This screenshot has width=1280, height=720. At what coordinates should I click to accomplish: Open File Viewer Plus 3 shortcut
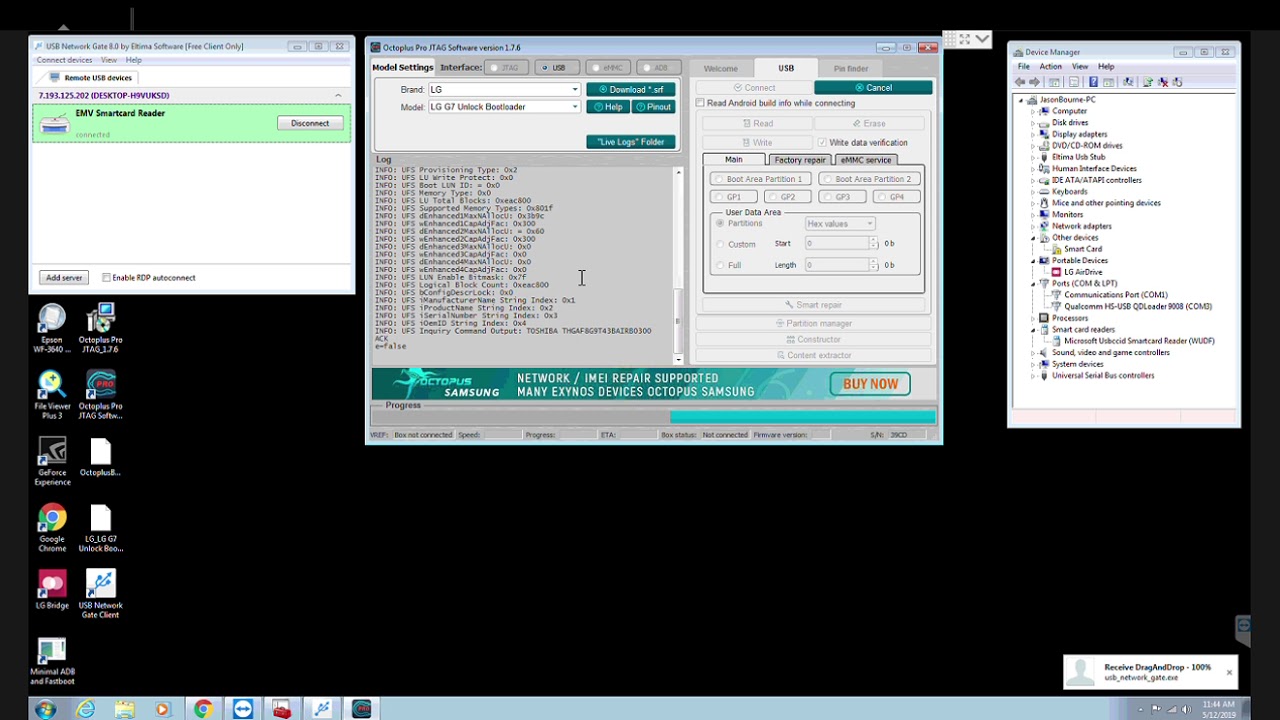pos(52,395)
